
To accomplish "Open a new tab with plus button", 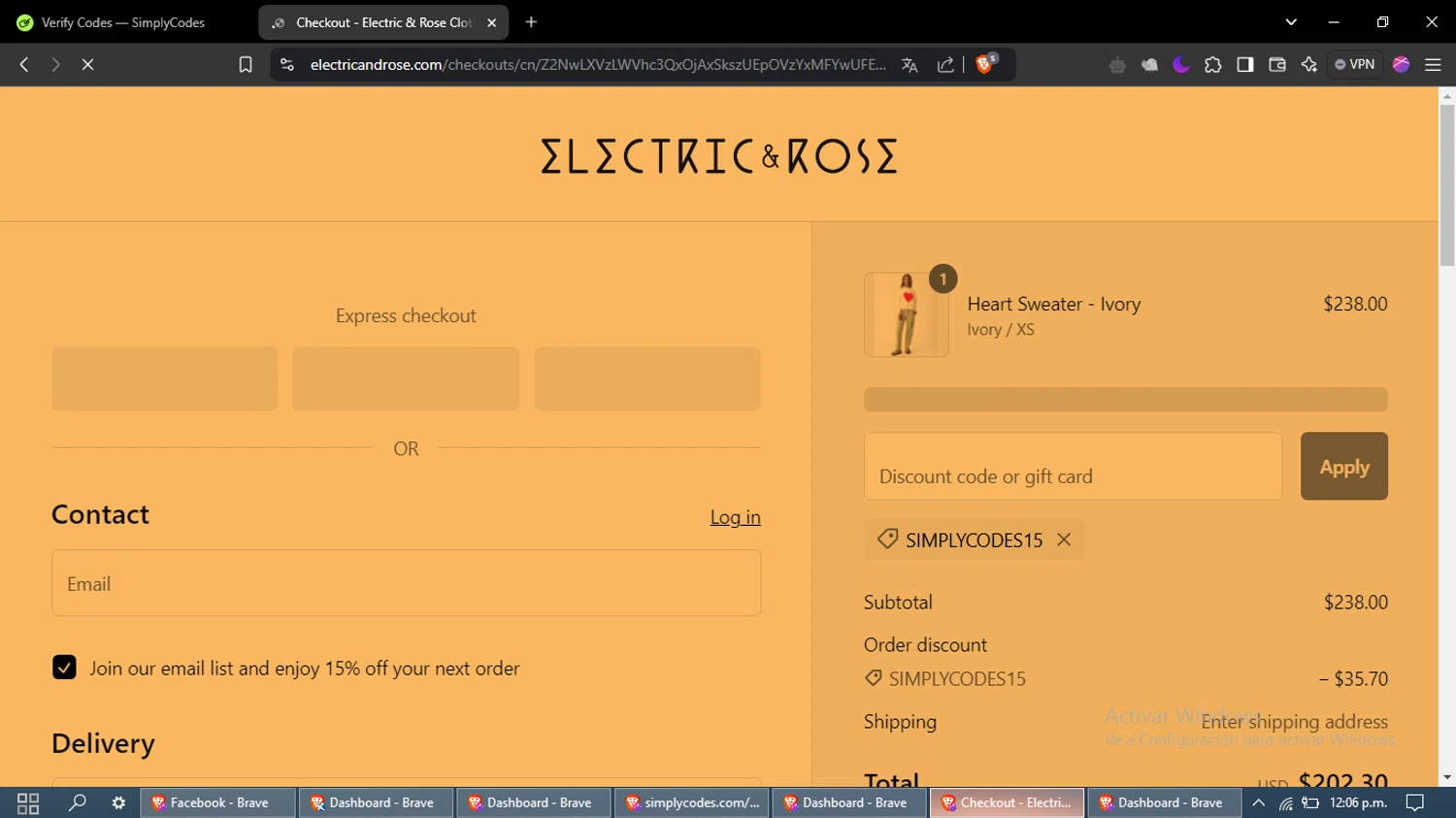I will coord(531,22).
